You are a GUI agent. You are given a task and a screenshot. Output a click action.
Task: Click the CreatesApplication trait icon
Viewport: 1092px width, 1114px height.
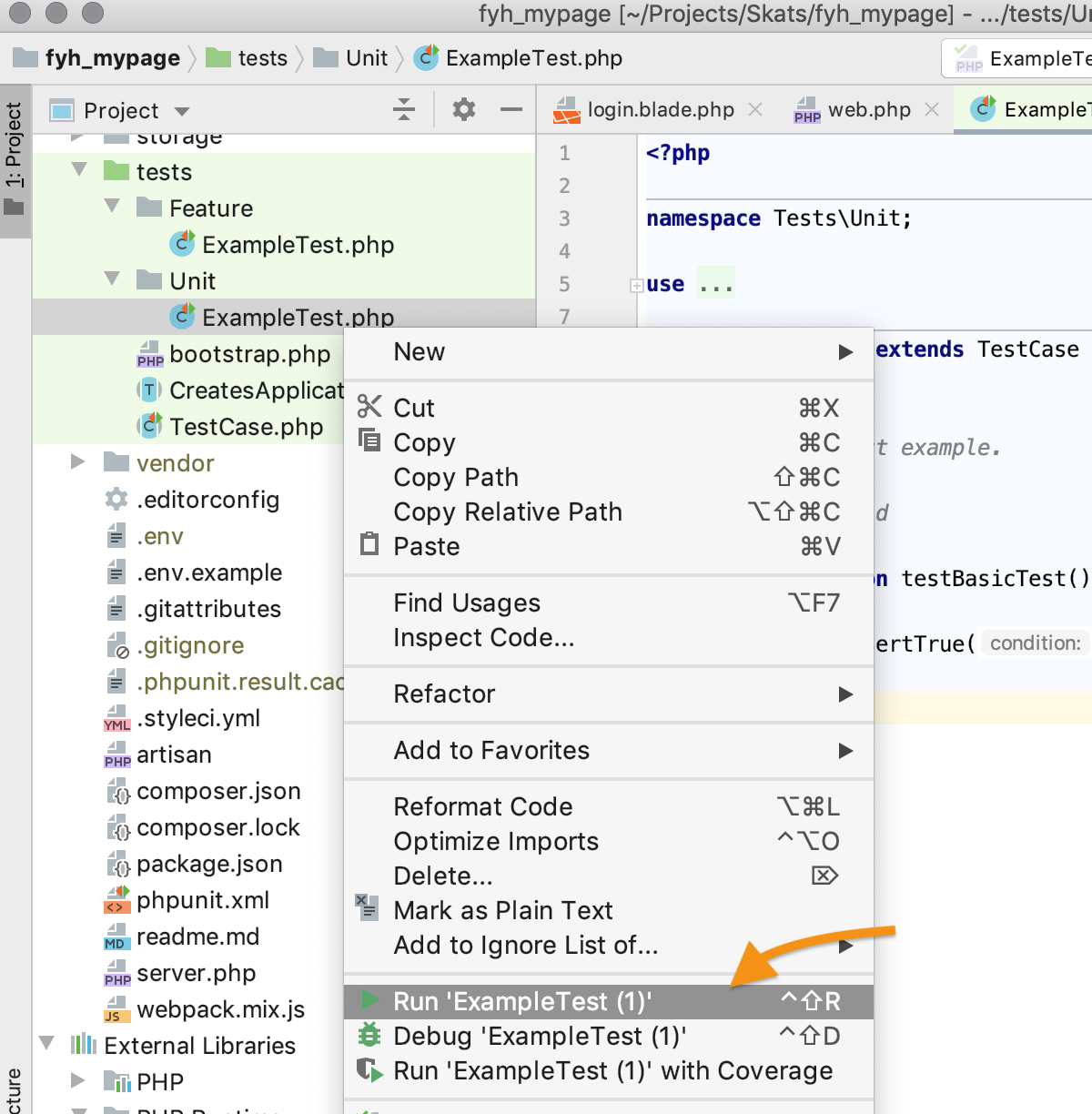149,390
